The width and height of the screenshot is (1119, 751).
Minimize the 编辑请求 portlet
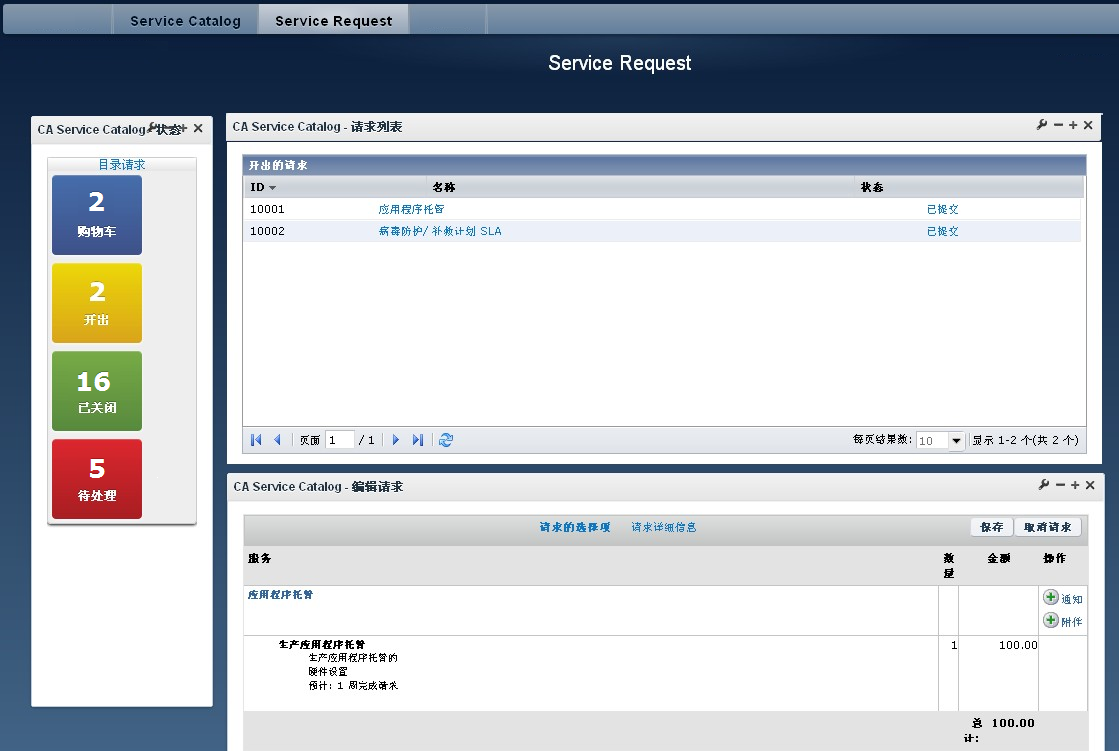pos(1060,485)
